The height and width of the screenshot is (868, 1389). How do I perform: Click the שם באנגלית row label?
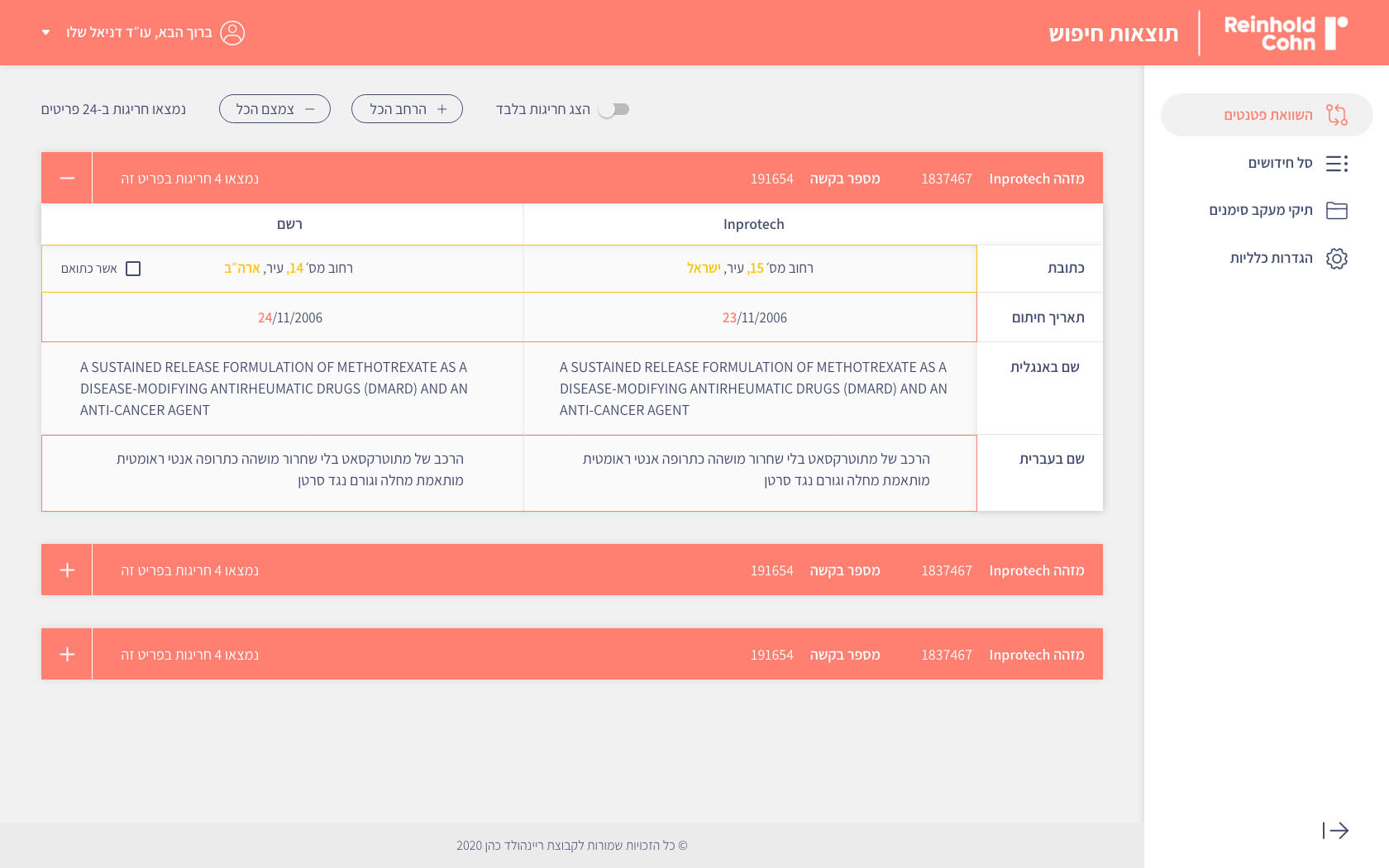[1045, 367]
